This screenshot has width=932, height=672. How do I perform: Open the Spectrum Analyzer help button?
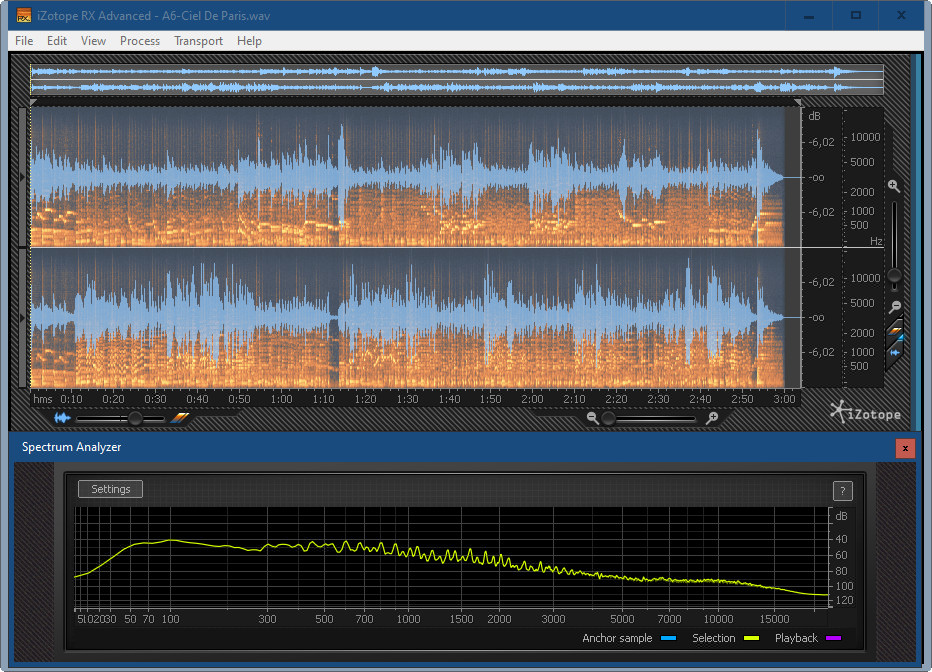[842, 491]
